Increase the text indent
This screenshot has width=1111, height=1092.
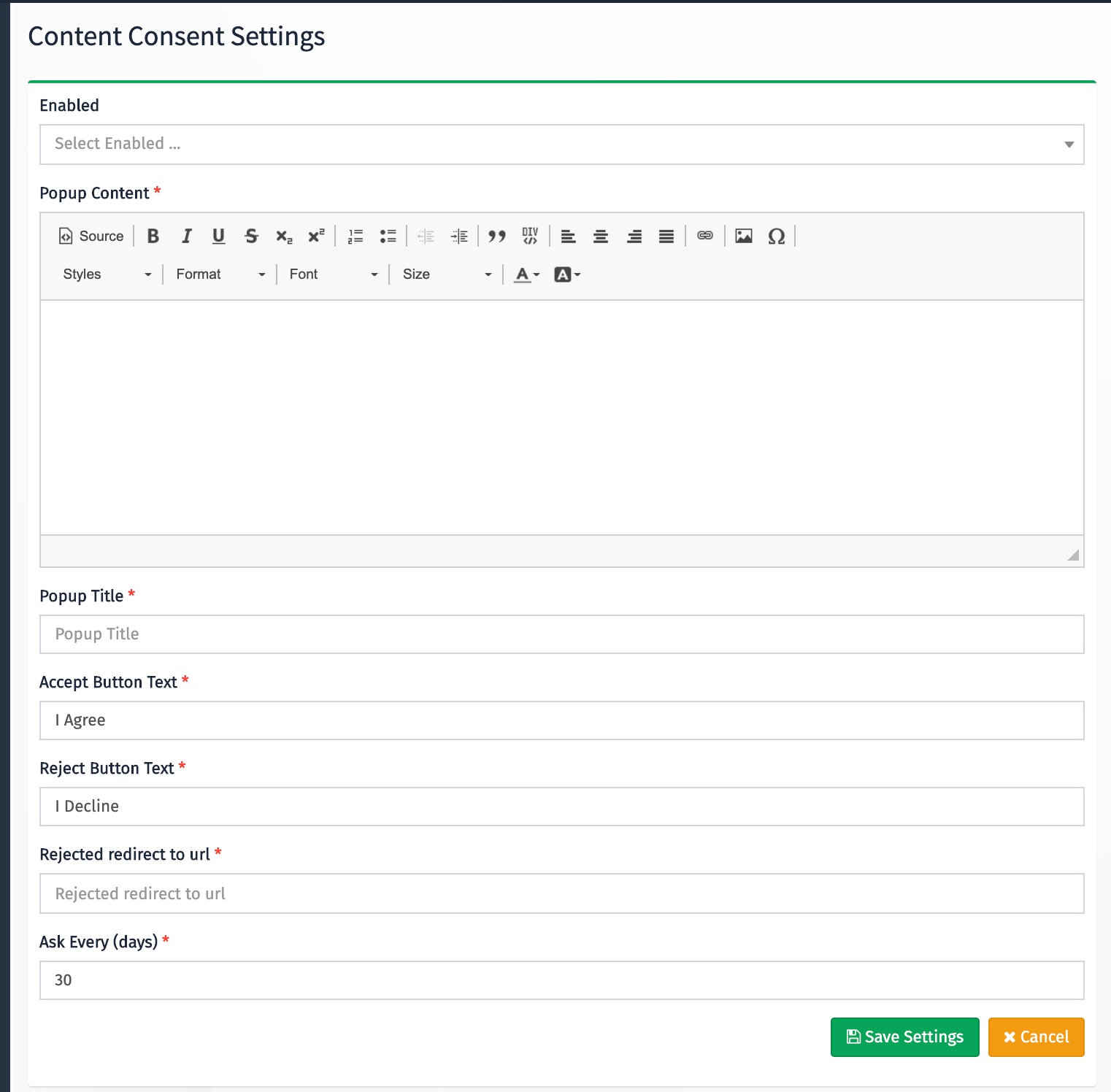(x=460, y=236)
